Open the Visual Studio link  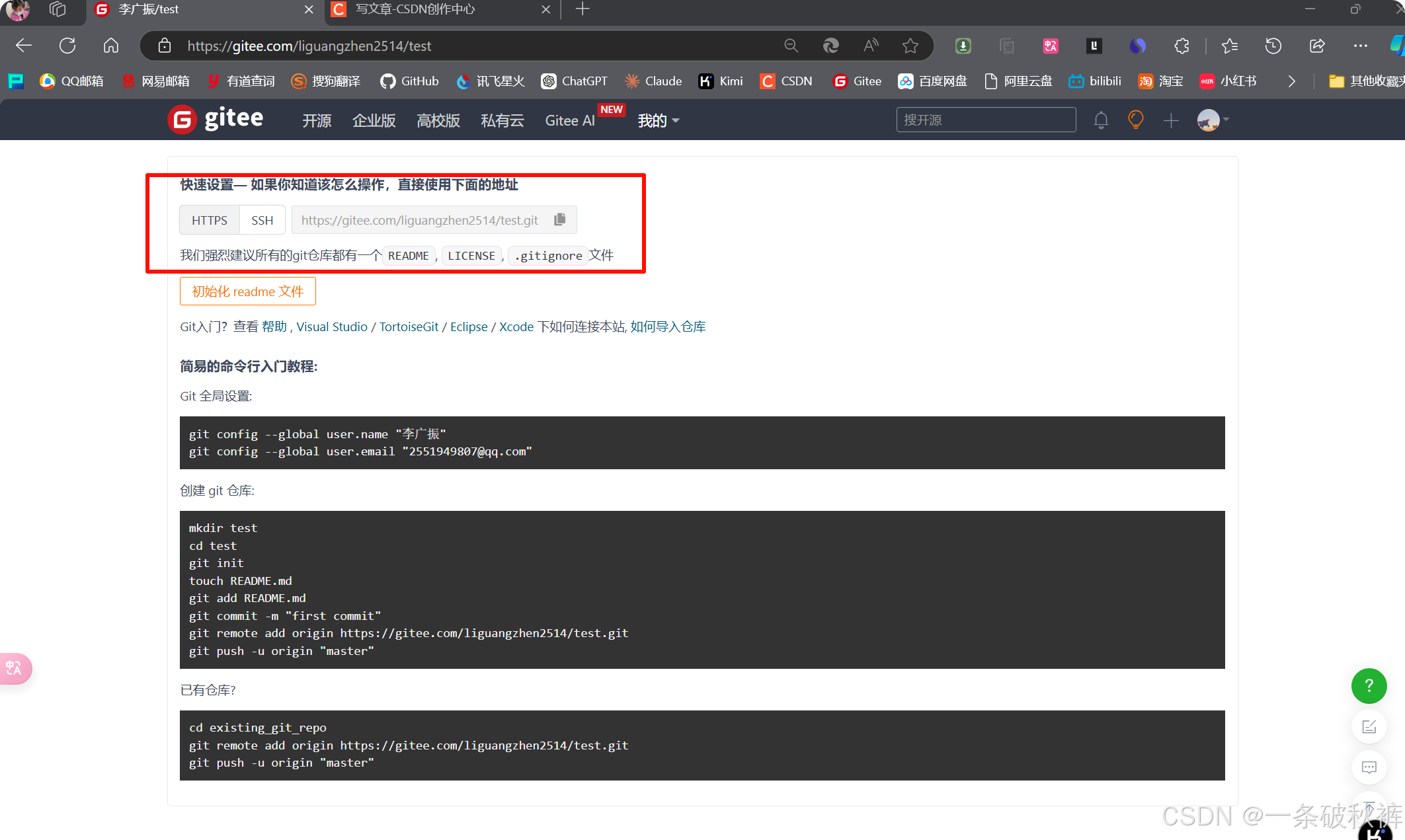click(332, 326)
